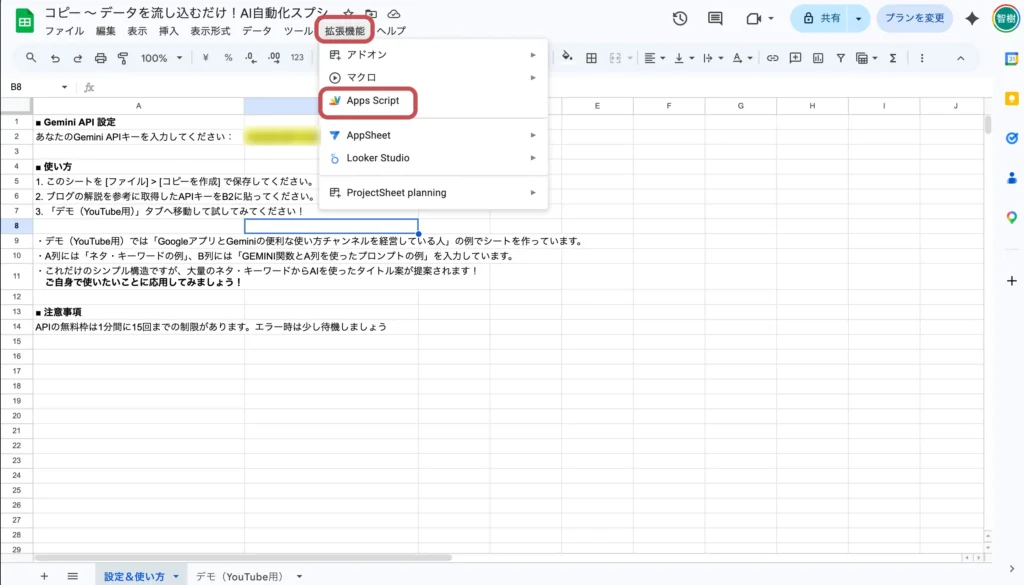Viewport: 1024px width, 585px height.
Task: Click the search menus magnifier icon
Action: click(x=31, y=58)
